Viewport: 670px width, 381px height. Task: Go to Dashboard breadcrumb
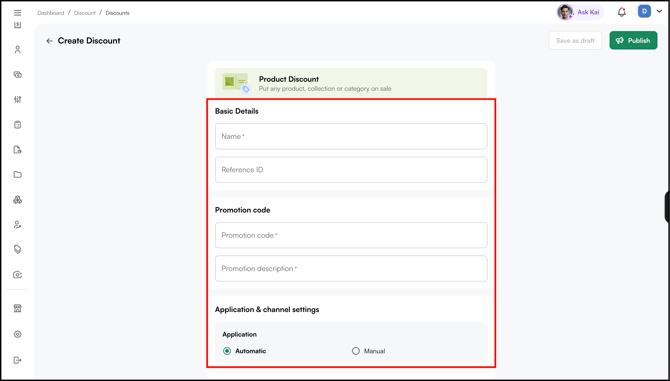pyautogui.click(x=50, y=13)
